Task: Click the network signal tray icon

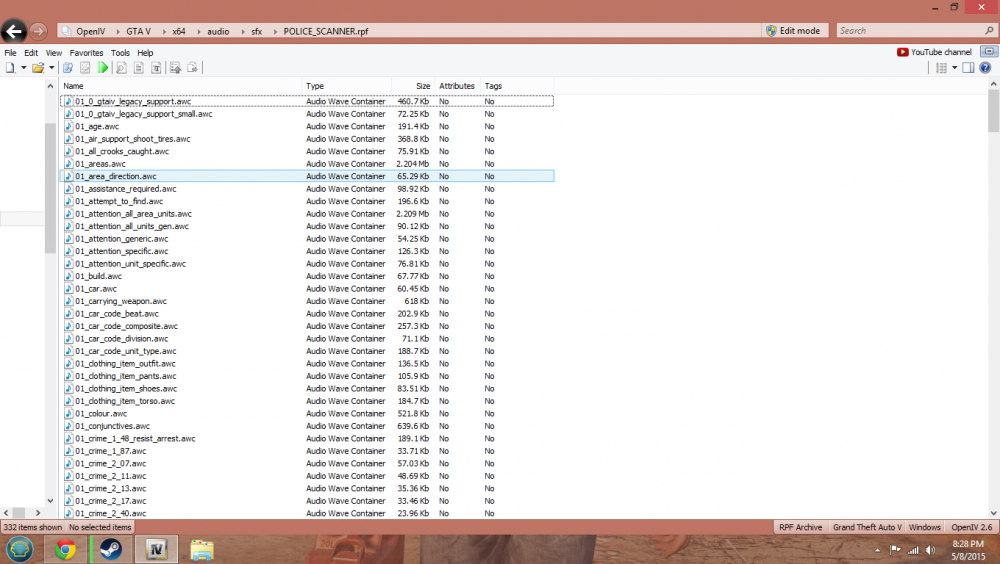Action: [x=913, y=550]
